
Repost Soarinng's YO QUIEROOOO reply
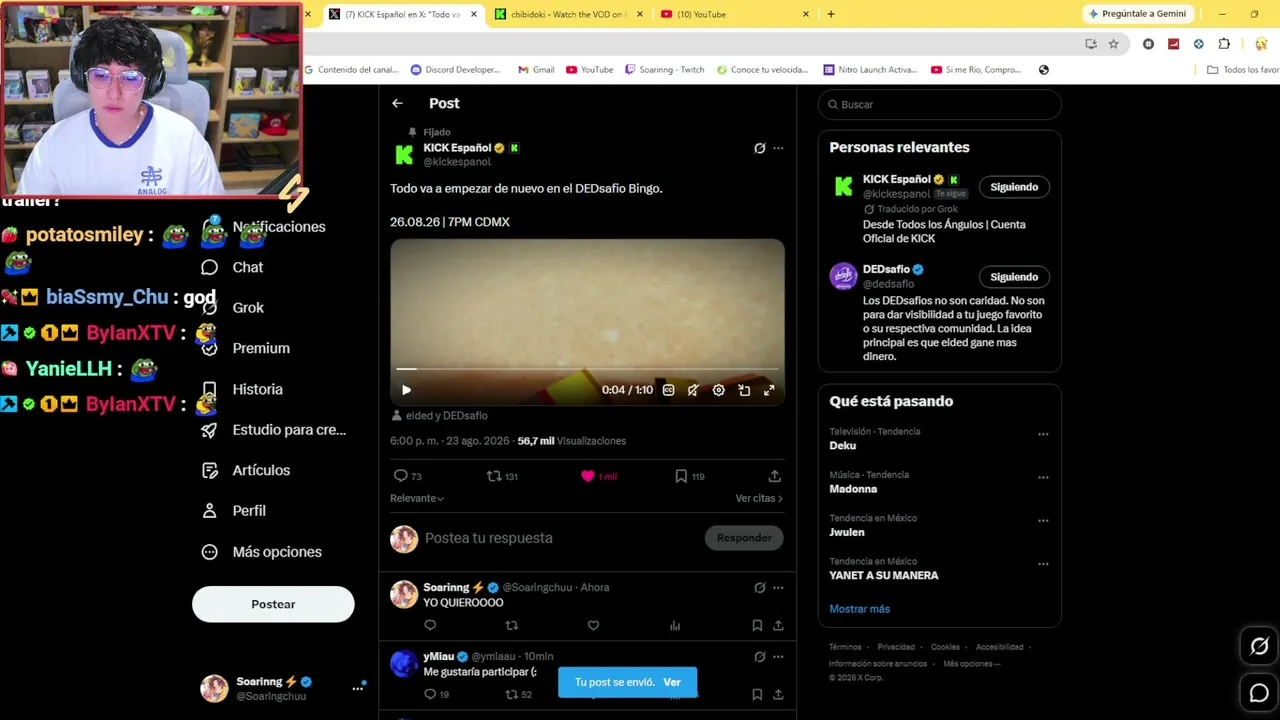click(512, 626)
